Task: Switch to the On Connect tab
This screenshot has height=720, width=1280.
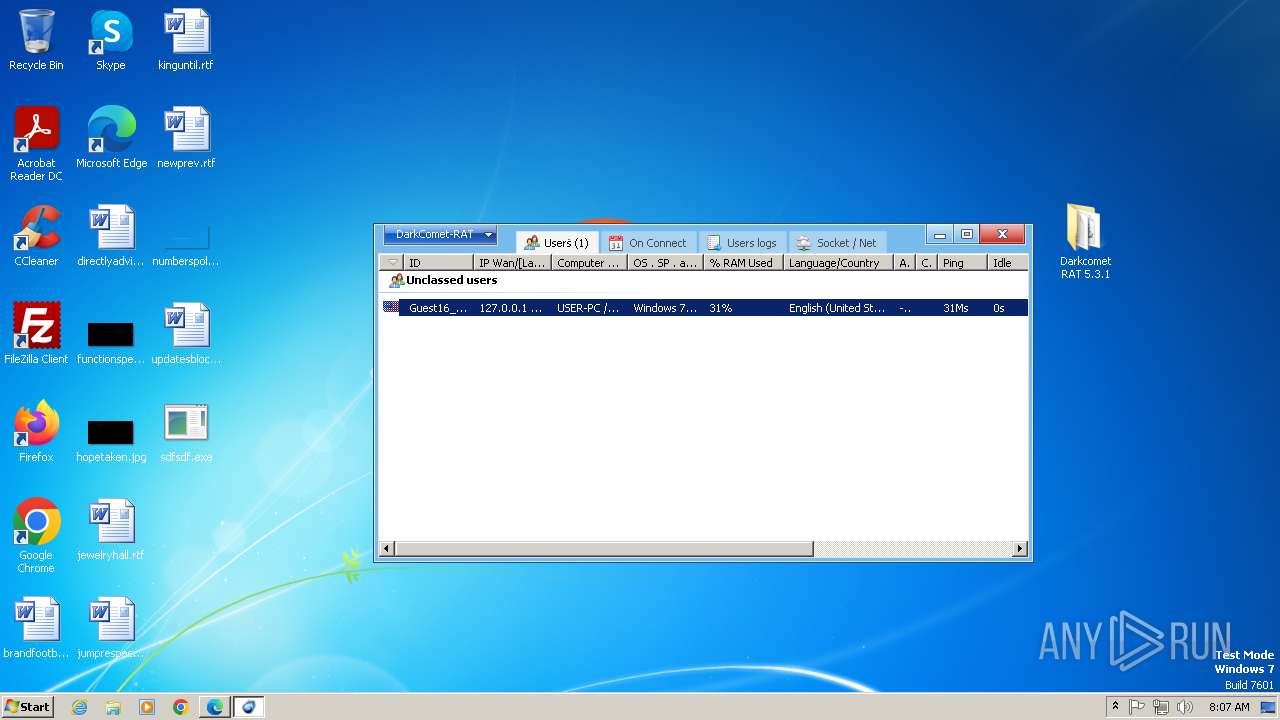Action: click(x=647, y=243)
